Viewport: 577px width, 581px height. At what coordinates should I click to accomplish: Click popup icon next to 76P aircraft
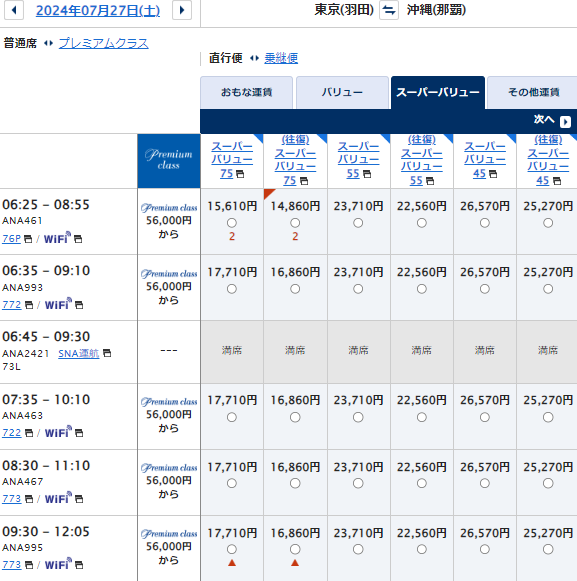click(x=28, y=239)
